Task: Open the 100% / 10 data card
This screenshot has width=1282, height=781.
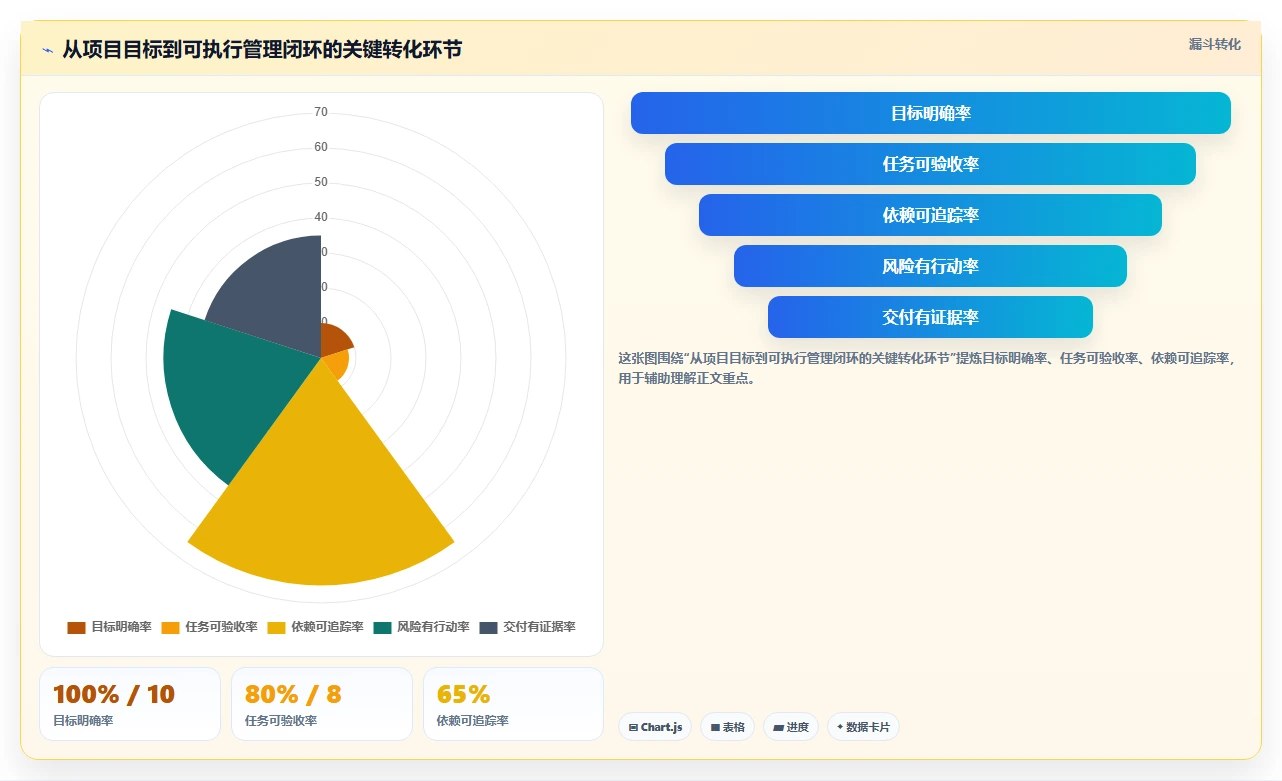Action: [130, 704]
